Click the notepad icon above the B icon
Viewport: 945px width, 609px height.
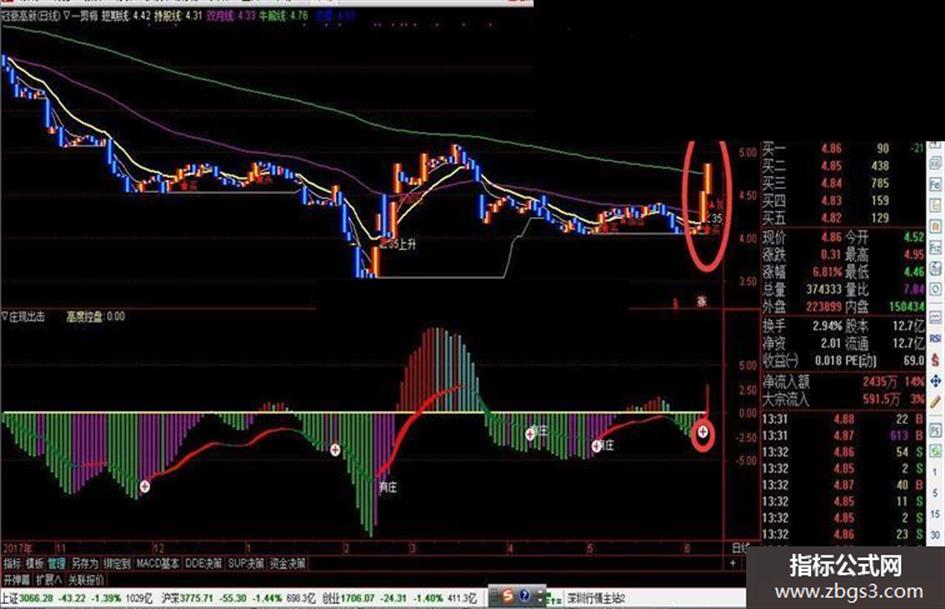(x=935, y=206)
